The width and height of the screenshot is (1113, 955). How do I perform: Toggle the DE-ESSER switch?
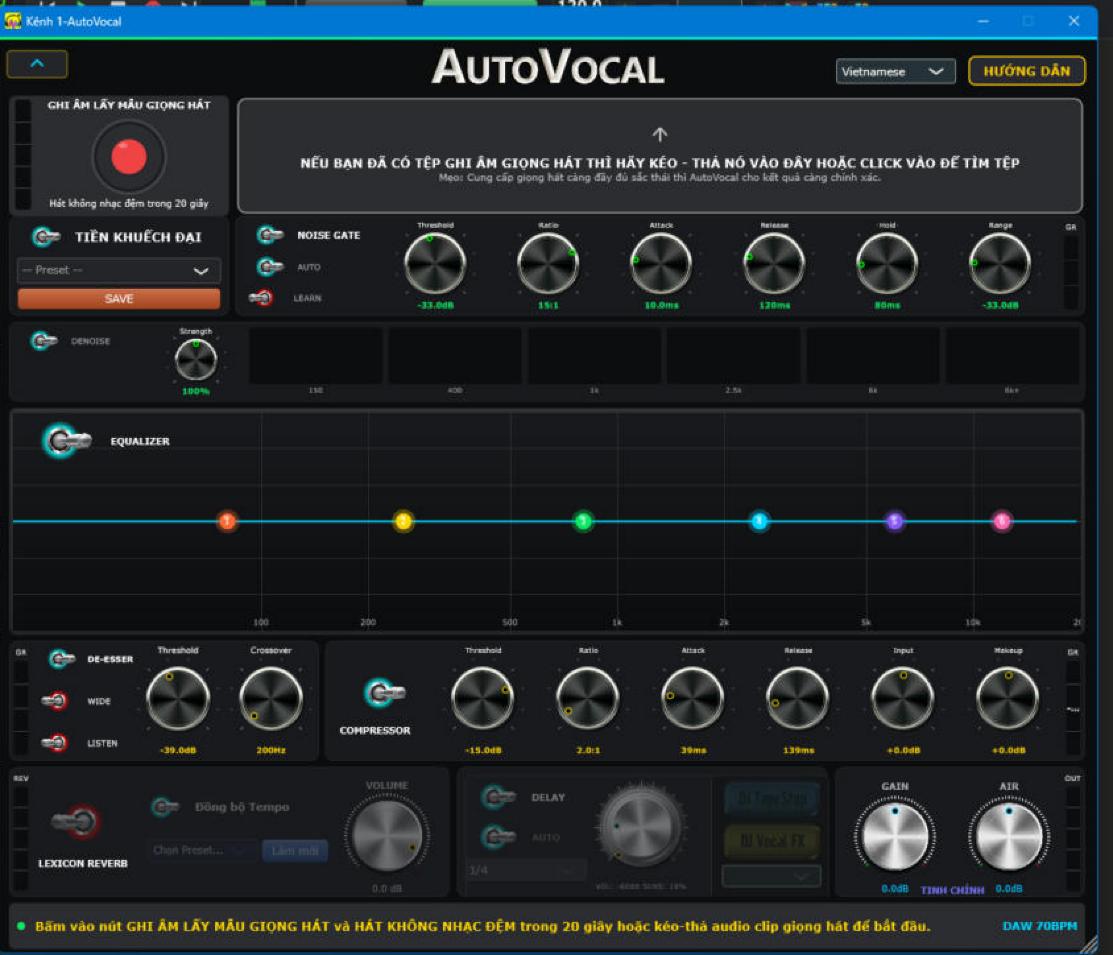click(62, 659)
